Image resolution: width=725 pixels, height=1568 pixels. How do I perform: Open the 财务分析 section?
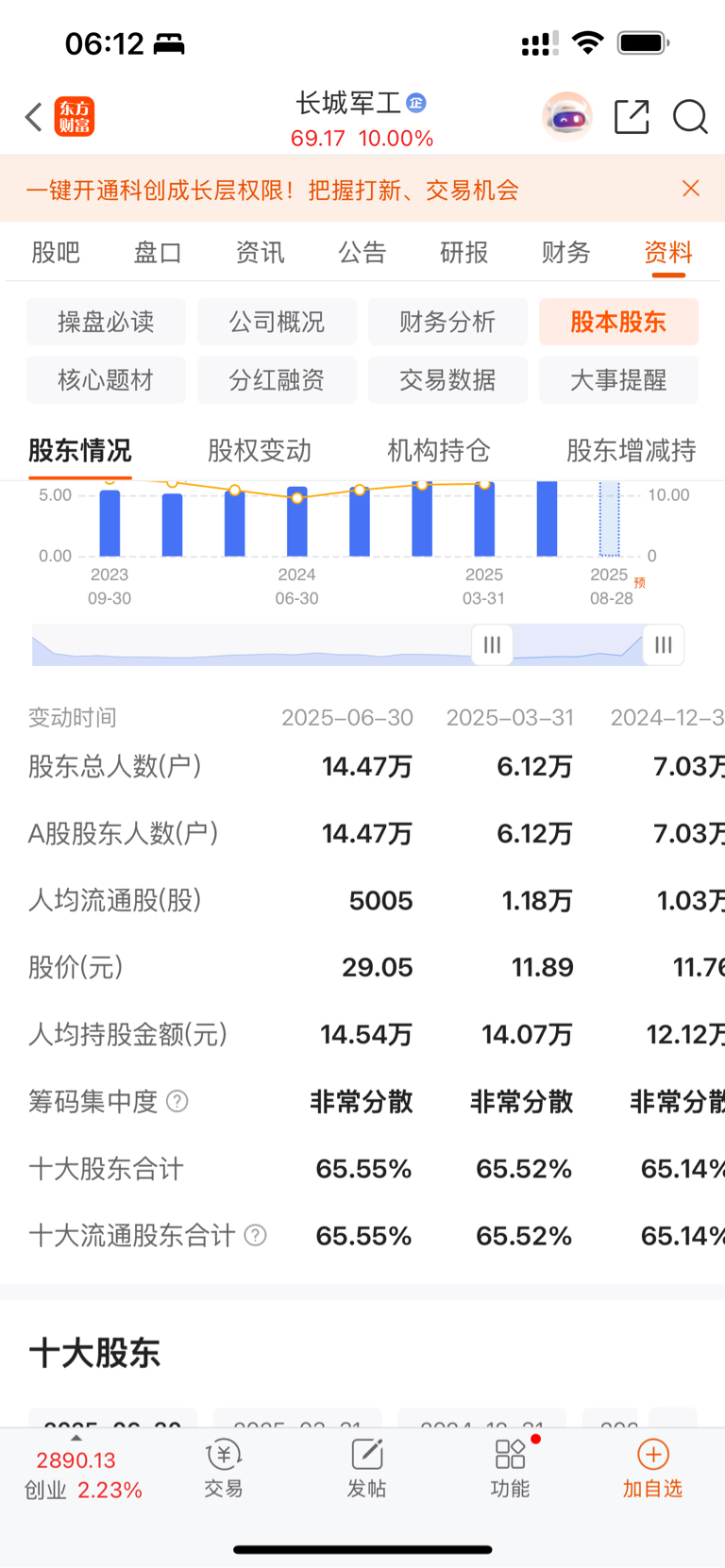click(x=447, y=322)
